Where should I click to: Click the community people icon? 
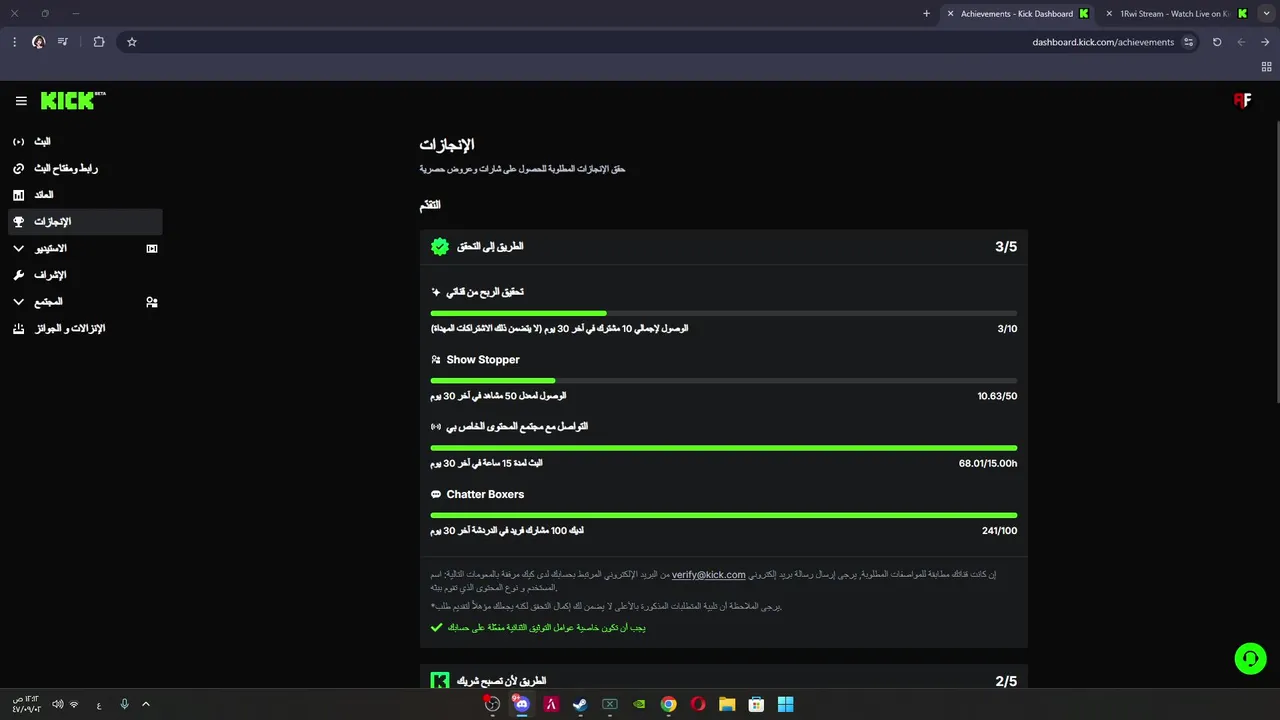point(152,302)
